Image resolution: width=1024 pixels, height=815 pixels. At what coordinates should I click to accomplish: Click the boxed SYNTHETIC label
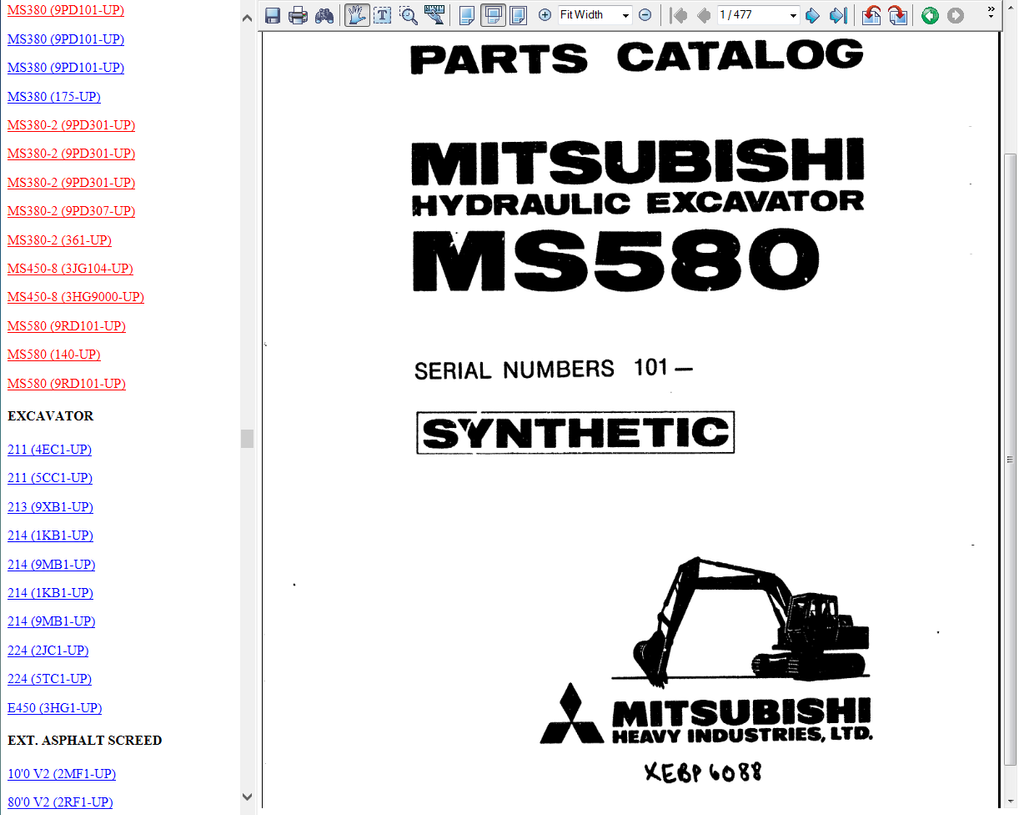[575, 432]
